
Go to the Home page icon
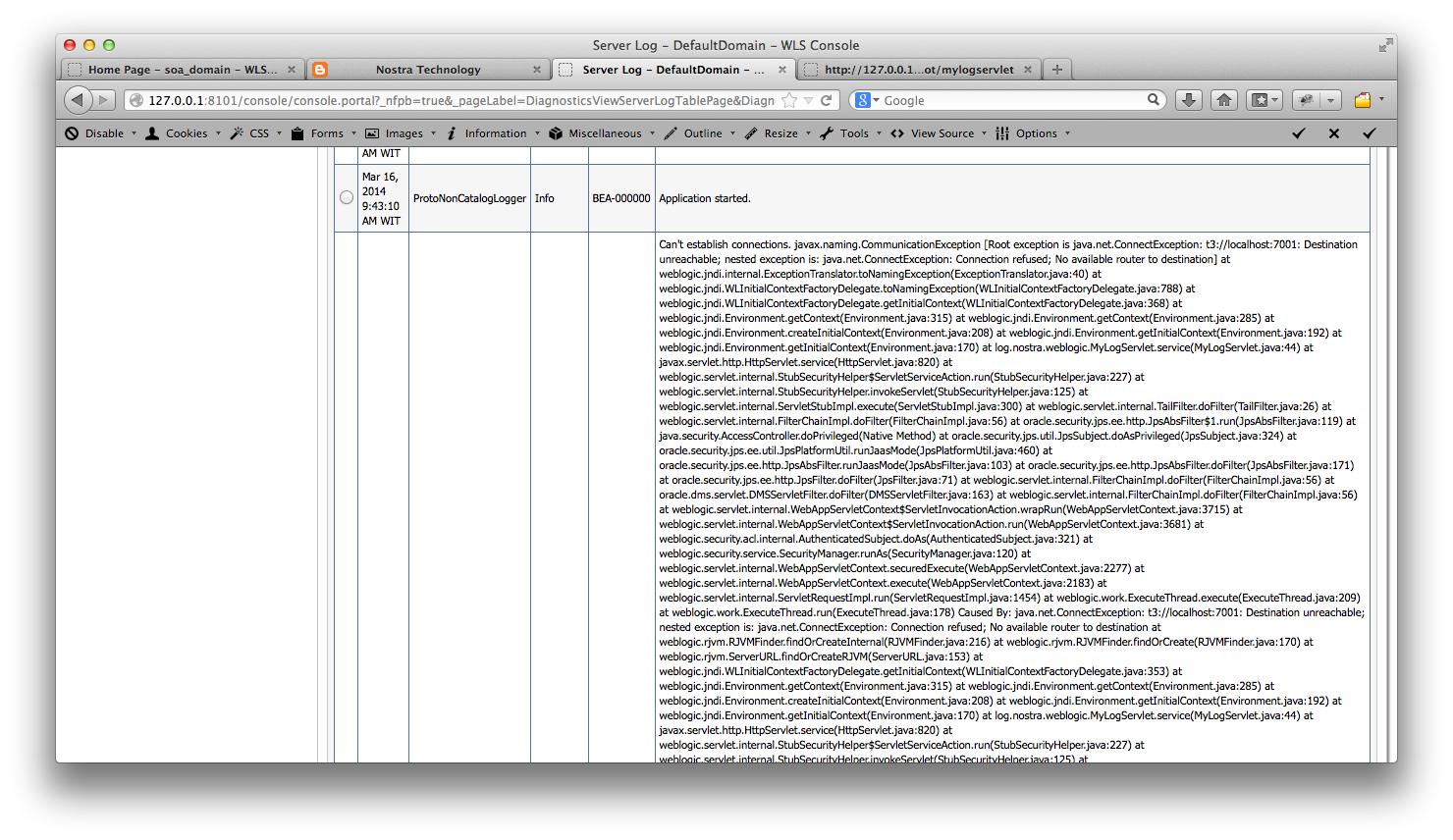[x=1223, y=100]
